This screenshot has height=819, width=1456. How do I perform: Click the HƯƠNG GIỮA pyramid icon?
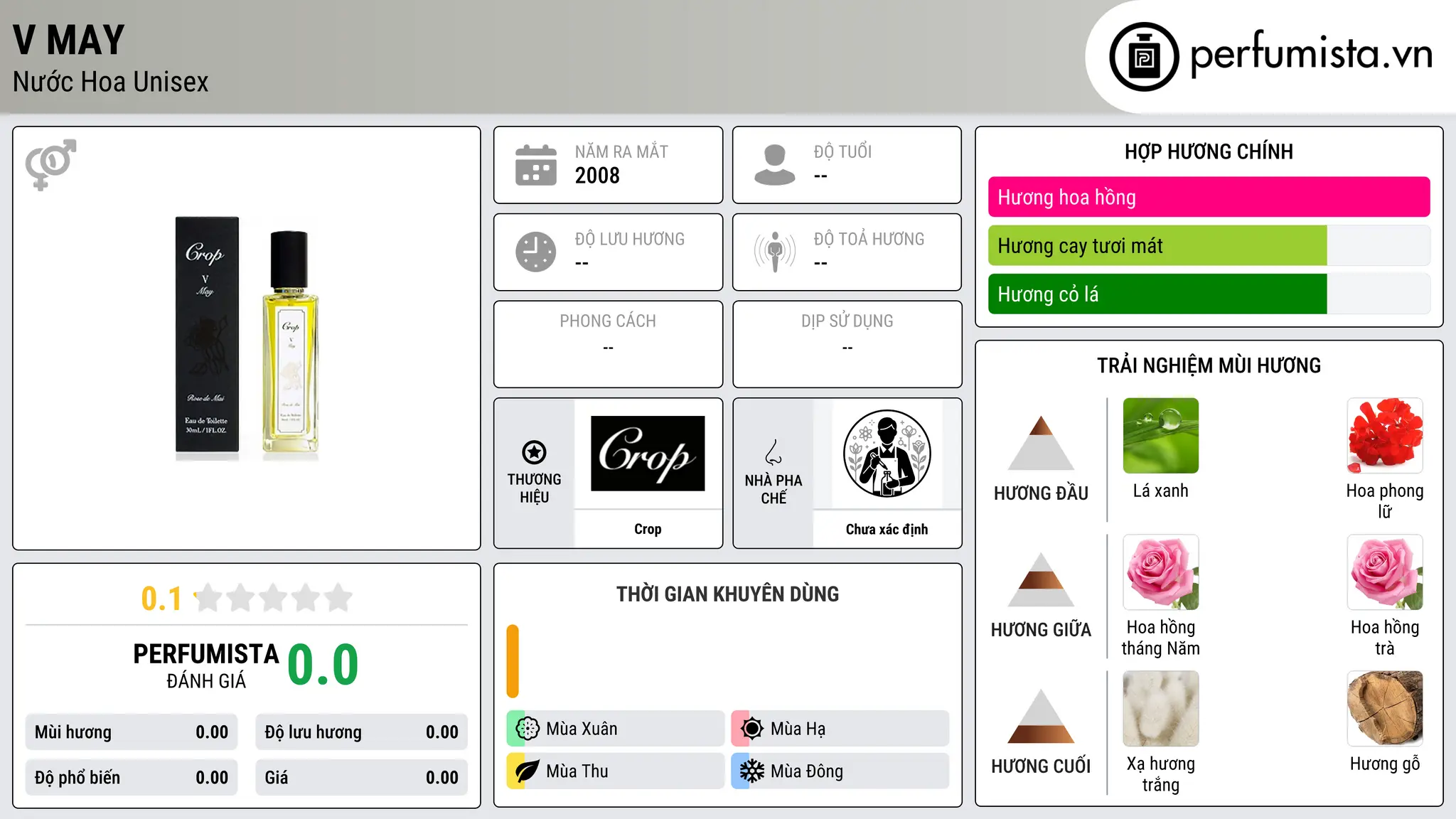pos(1041,579)
